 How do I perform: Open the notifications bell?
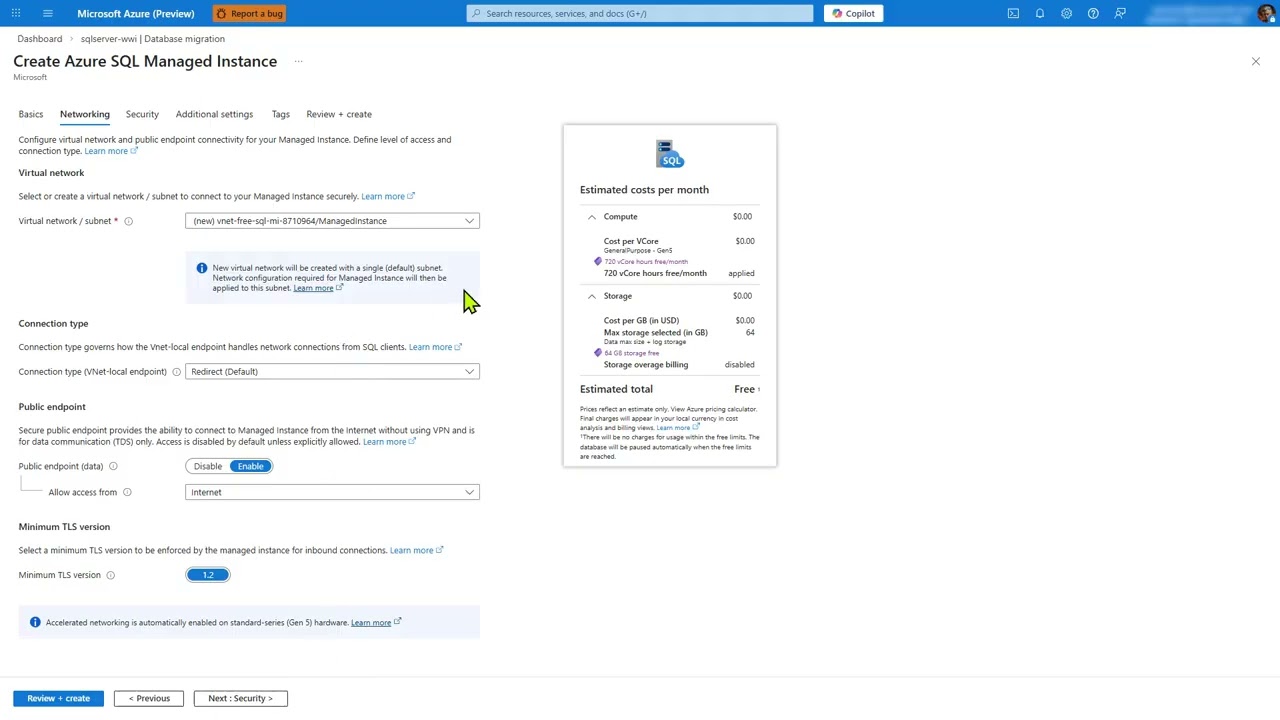click(x=1040, y=13)
